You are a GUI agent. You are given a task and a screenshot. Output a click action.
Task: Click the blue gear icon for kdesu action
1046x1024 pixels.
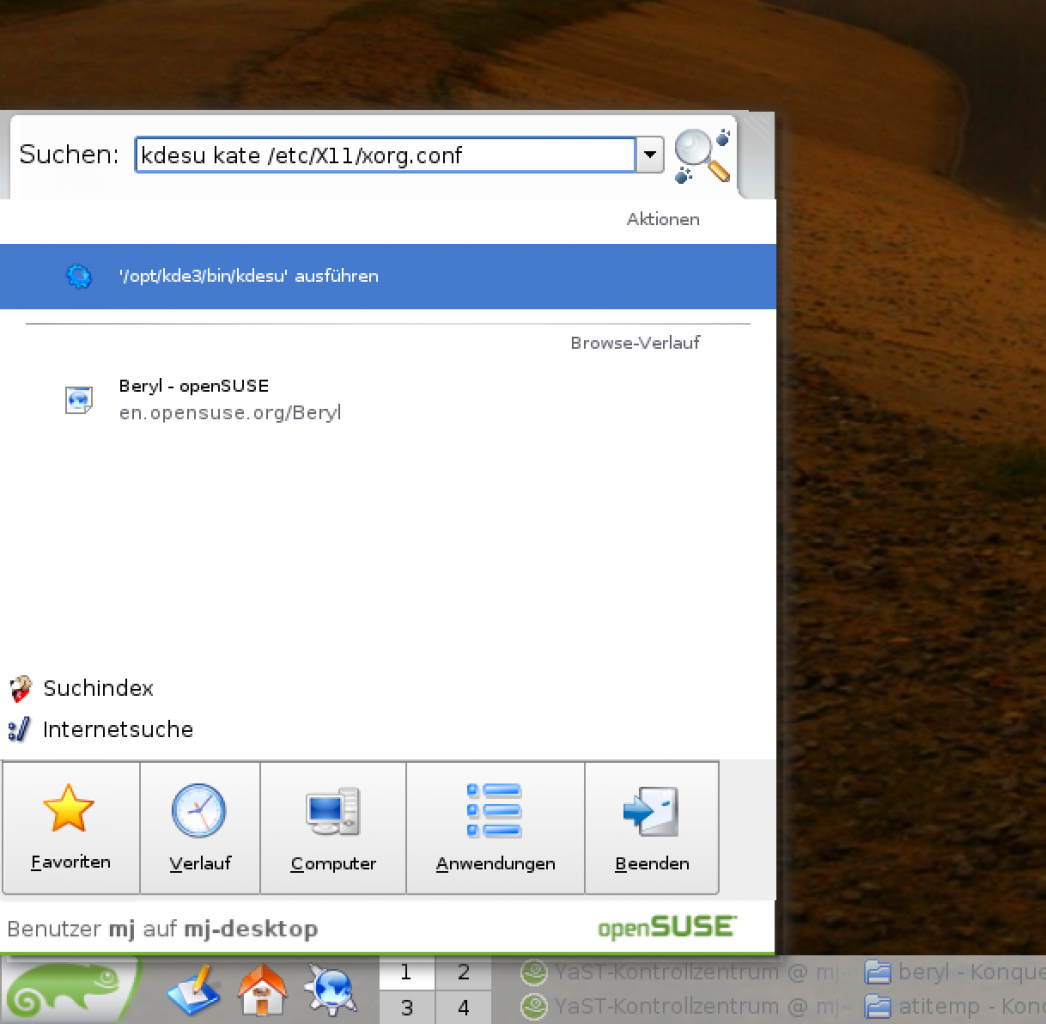pyautogui.click(x=79, y=276)
